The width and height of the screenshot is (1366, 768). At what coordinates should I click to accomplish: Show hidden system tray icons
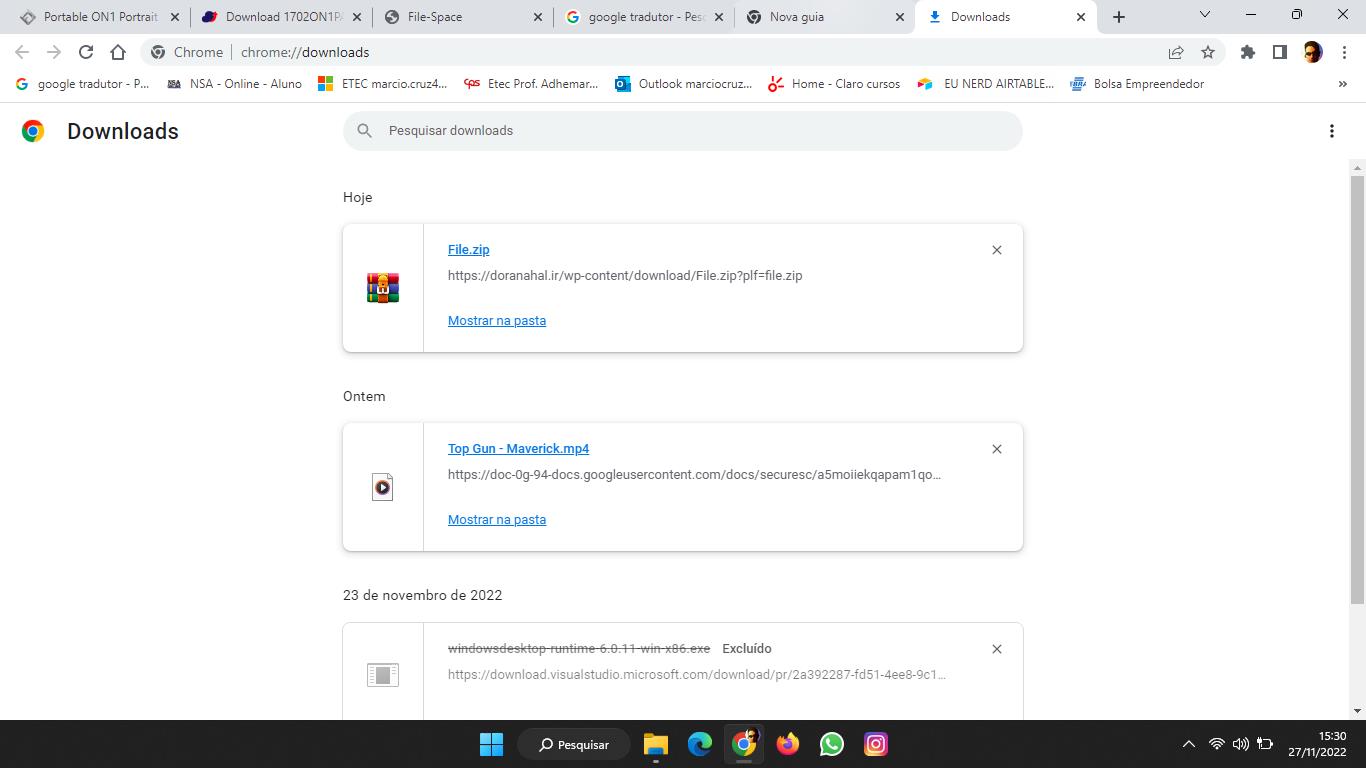click(x=1188, y=744)
